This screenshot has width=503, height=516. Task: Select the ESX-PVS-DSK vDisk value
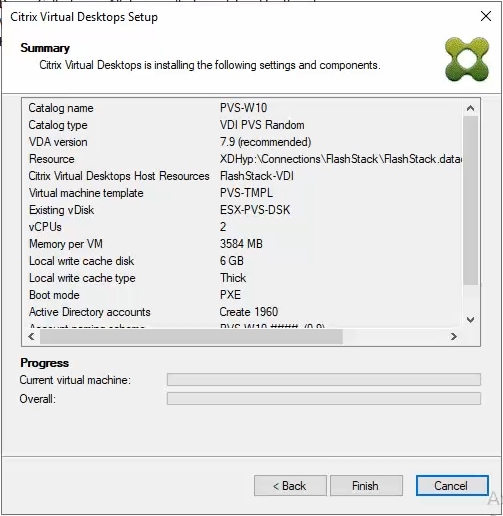pyautogui.click(x=255, y=210)
